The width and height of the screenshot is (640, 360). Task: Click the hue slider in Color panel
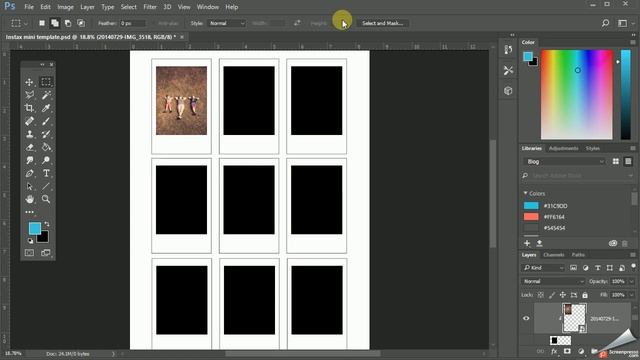625,95
